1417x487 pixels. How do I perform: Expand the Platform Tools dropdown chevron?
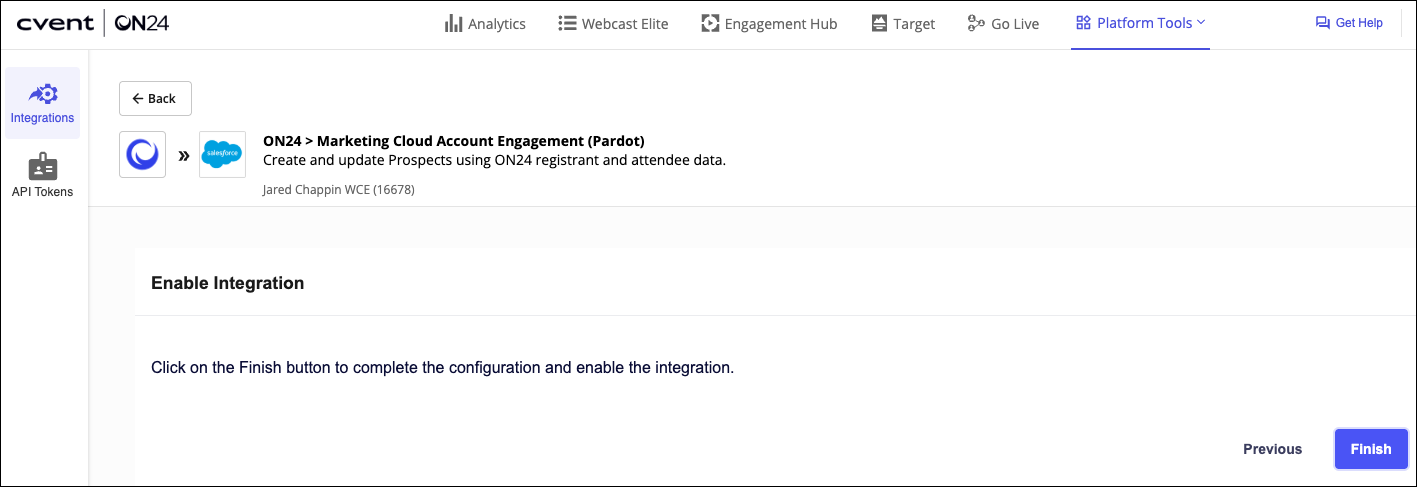1201,22
